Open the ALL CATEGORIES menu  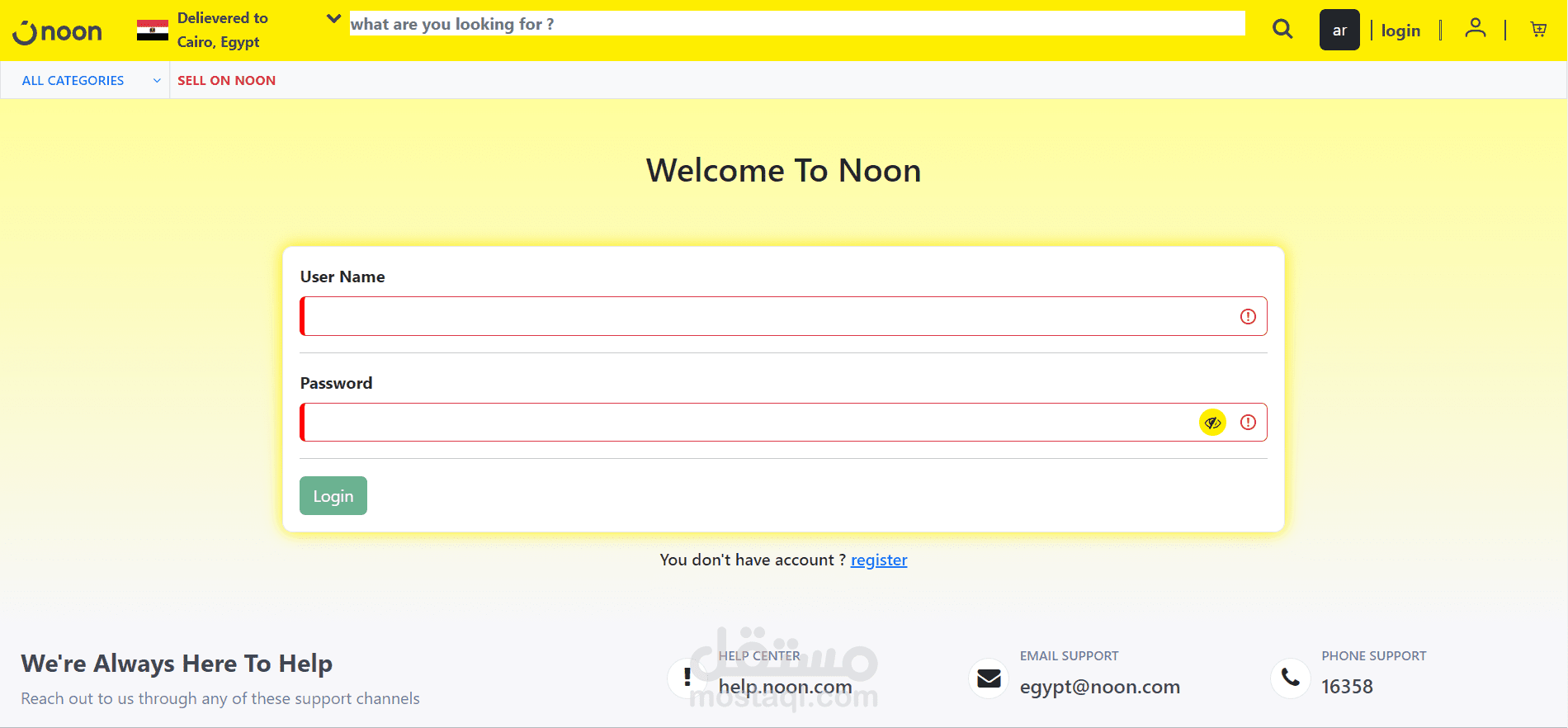[73, 80]
